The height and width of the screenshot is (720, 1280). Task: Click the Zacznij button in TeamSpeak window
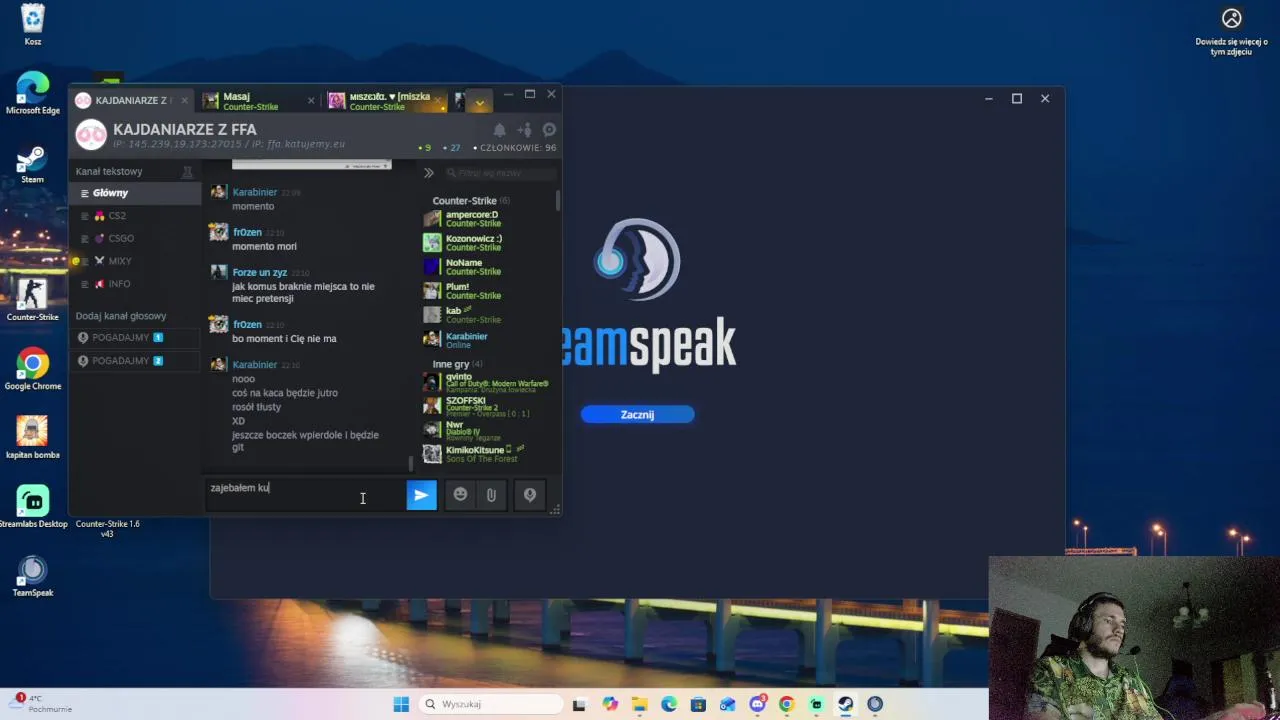tap(637, 414)
